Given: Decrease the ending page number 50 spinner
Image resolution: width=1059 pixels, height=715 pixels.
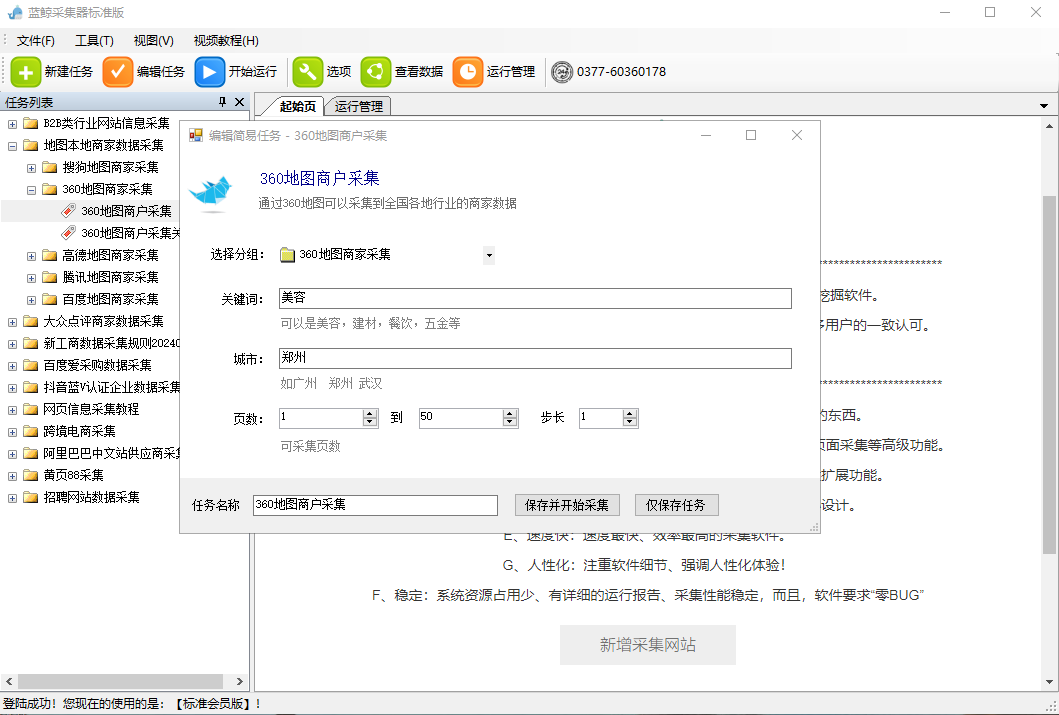Looking at the screenshot, I should pos(511,422).
